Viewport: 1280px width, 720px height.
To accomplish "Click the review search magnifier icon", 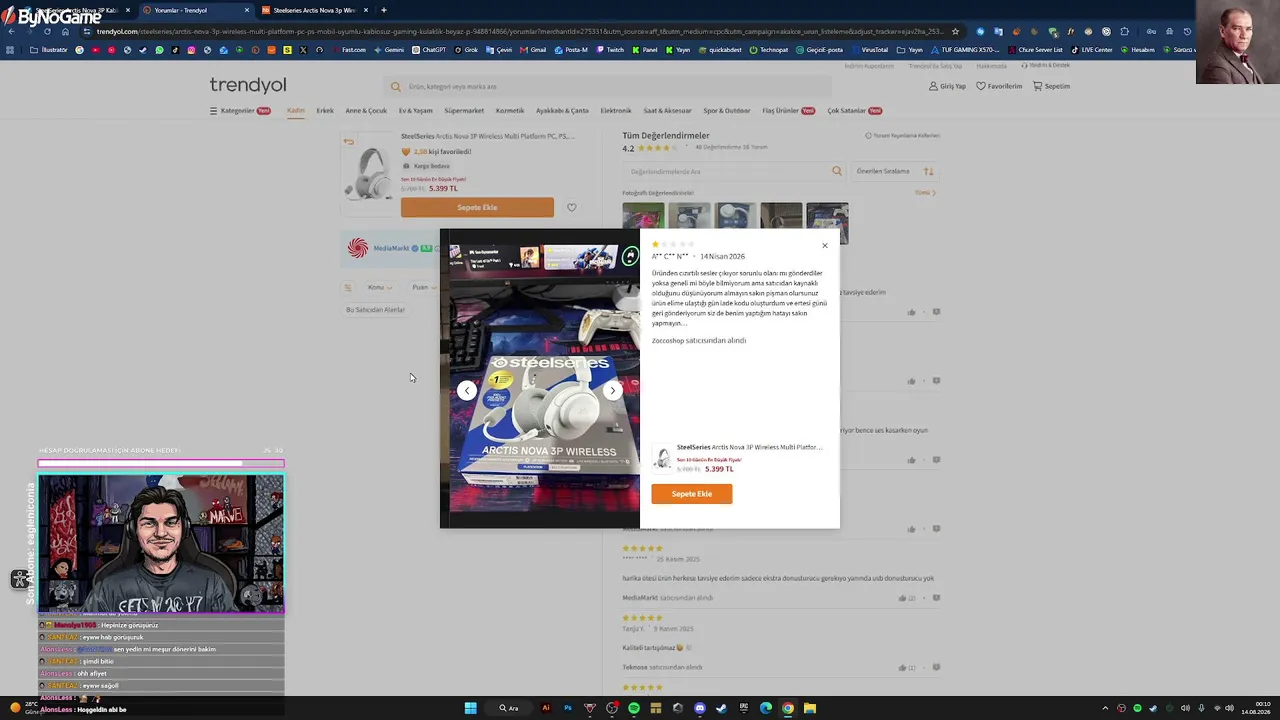I will [837, 171].
